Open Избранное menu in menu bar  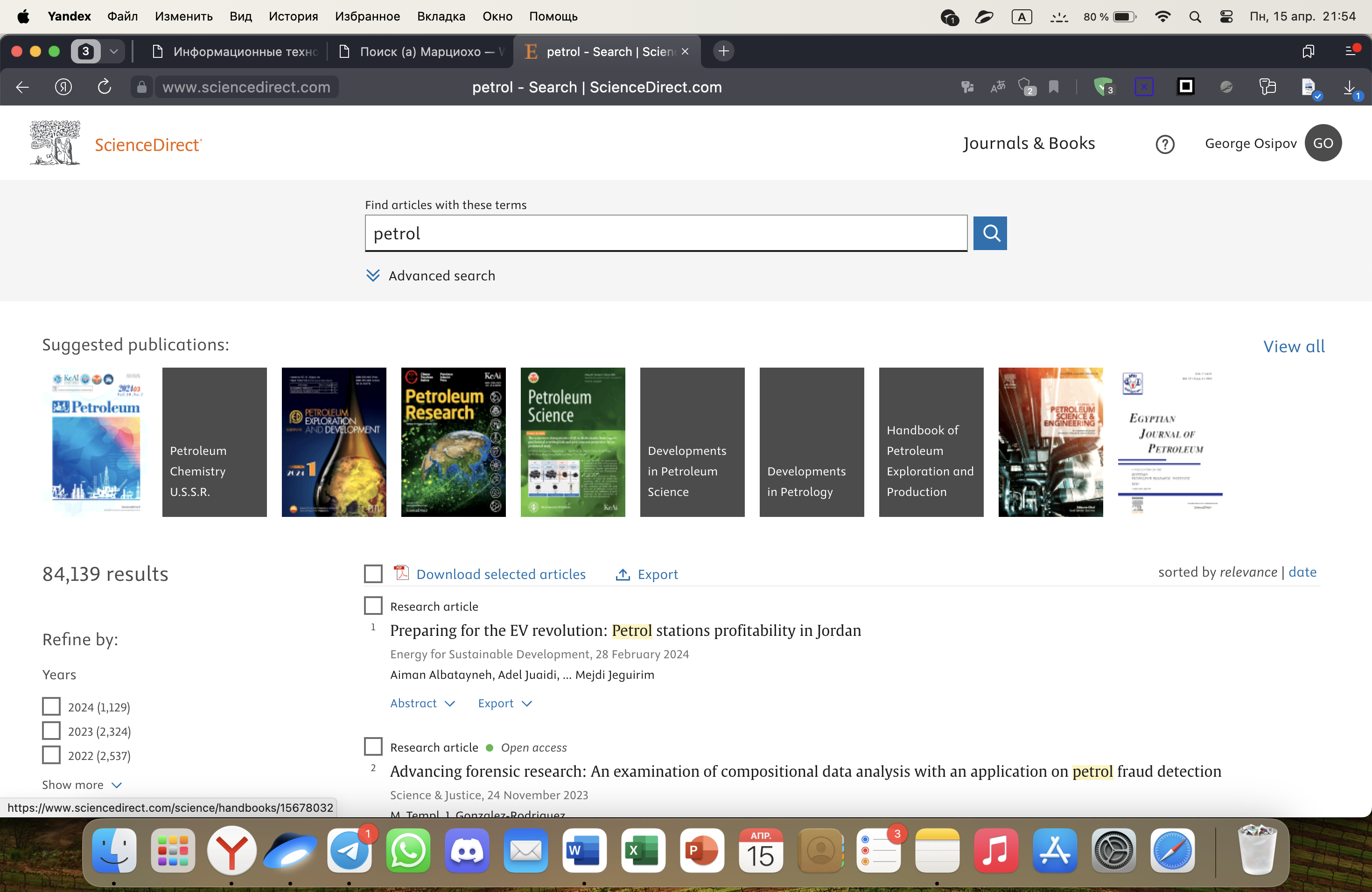tap(367, 17)
